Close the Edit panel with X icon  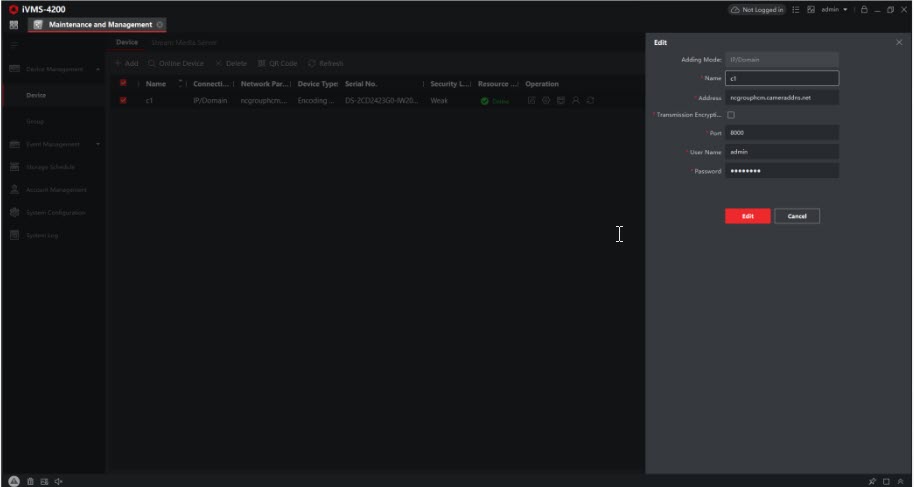(898, 42)
